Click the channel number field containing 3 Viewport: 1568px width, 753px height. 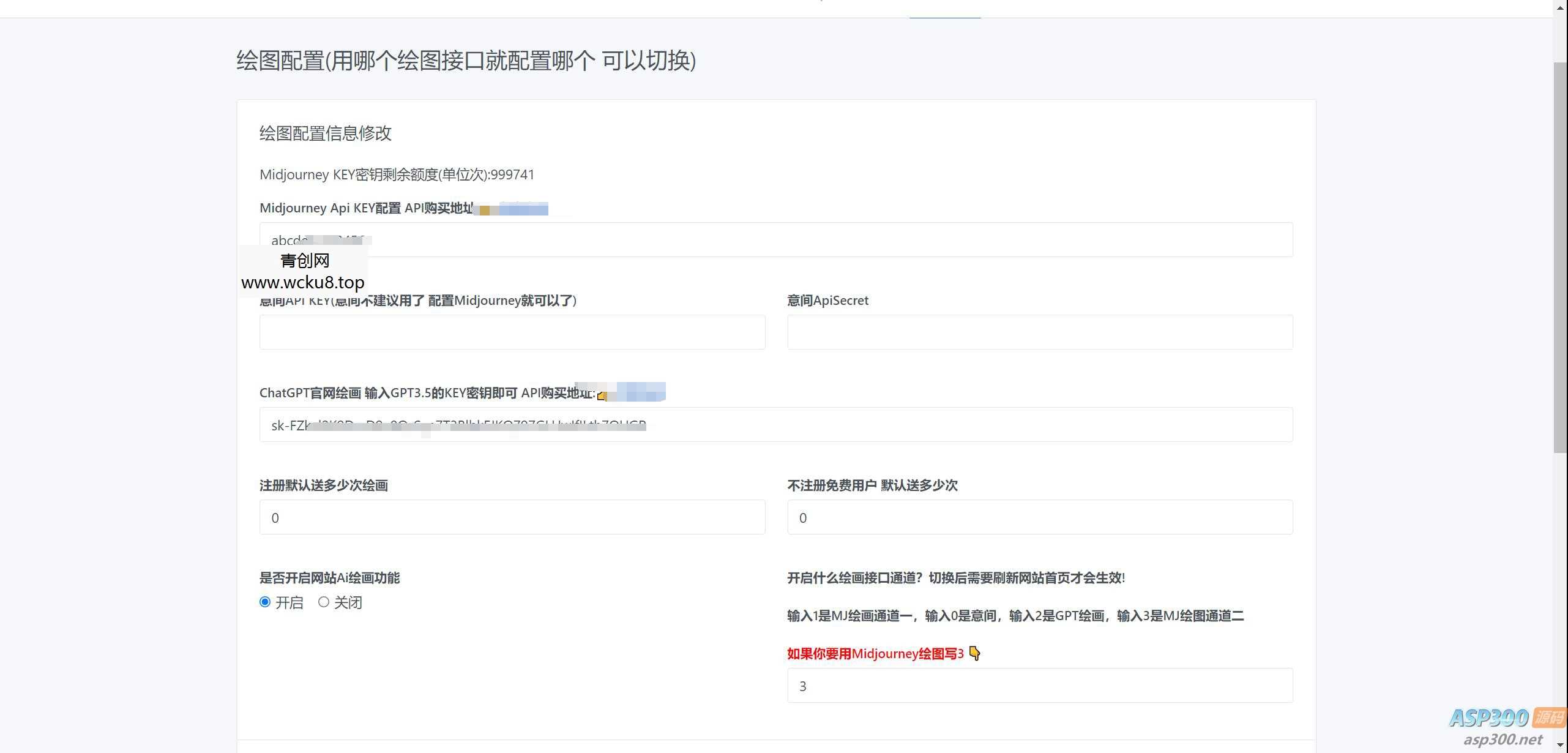pos(1039,686)
